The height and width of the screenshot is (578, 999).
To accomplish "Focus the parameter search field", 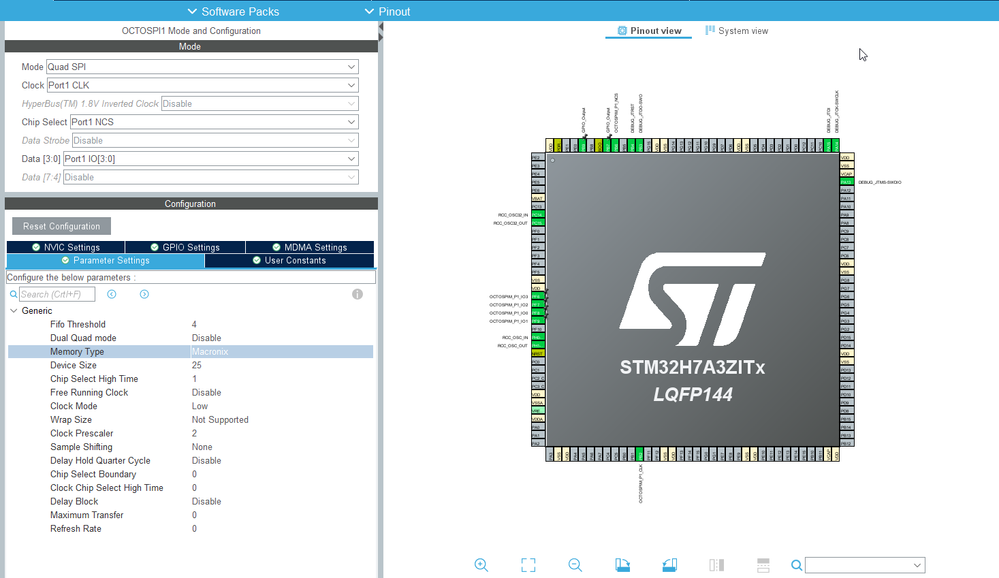I will (x=57, y=294).
